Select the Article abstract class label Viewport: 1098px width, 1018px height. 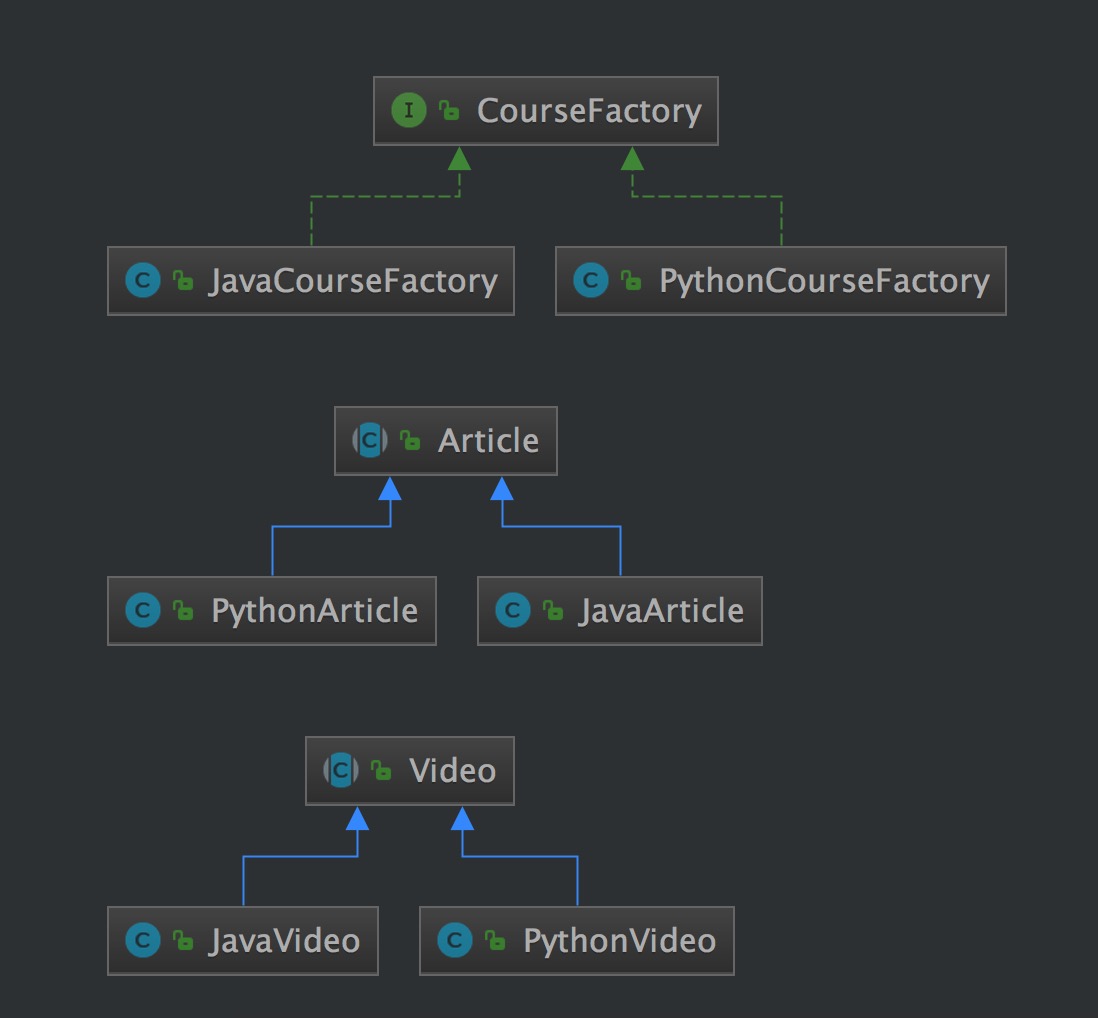pos(488,441)
